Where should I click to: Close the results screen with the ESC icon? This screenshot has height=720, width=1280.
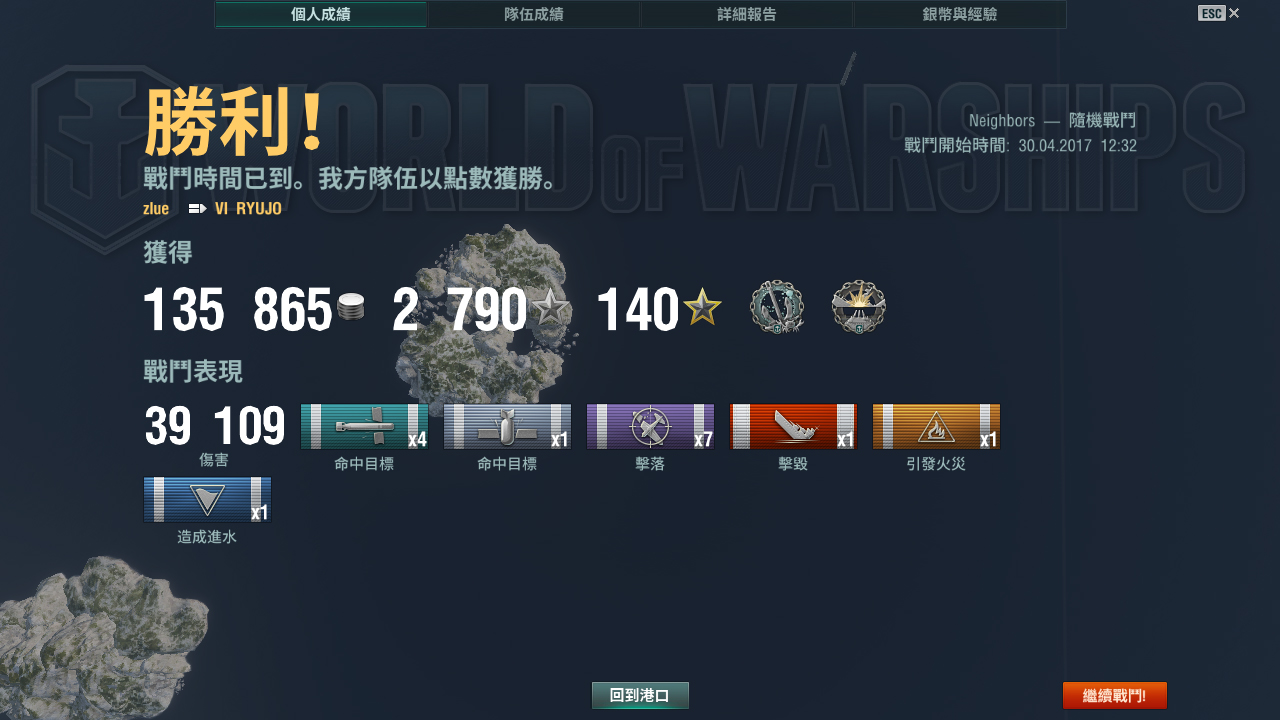[1218, 13]
